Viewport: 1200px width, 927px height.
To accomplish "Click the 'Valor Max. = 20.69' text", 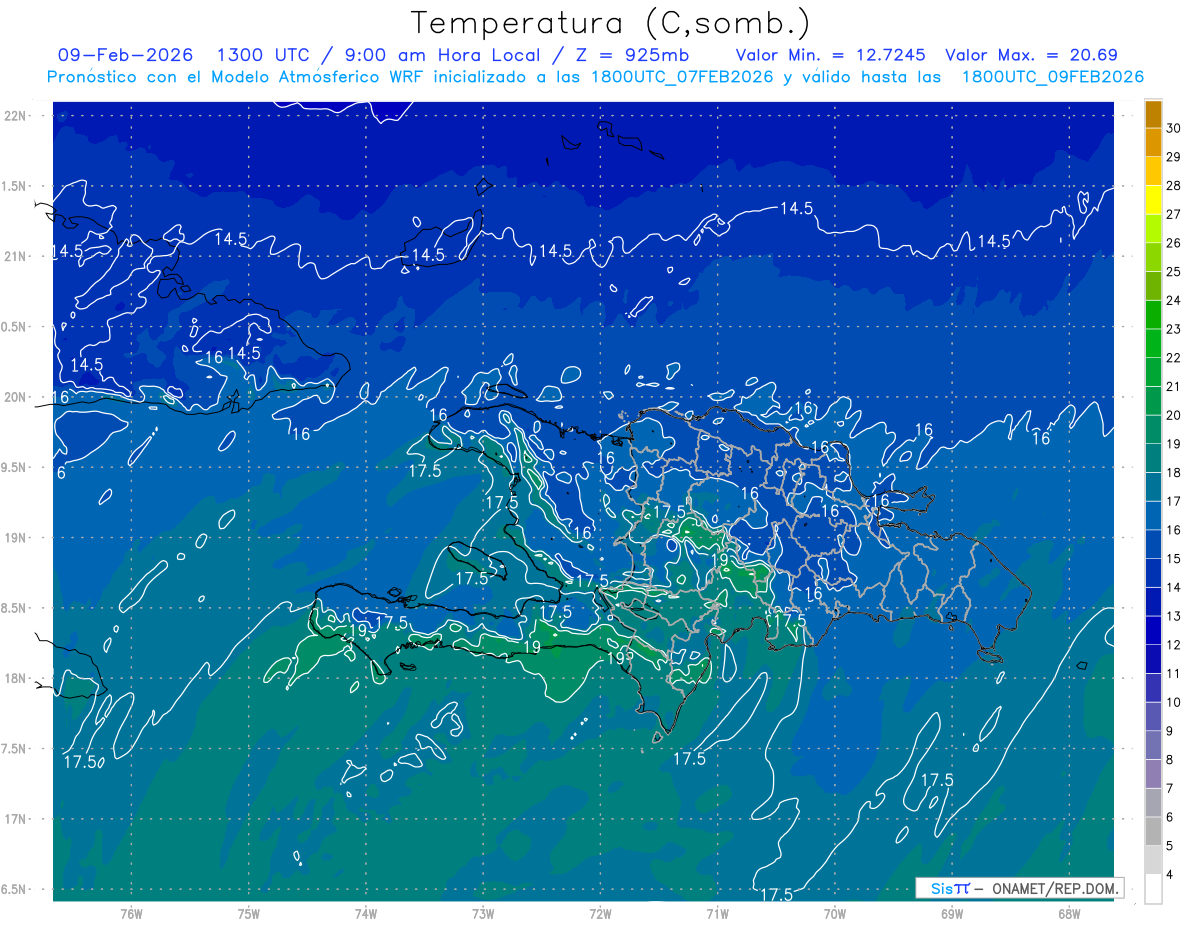I will pos(1031,55).
